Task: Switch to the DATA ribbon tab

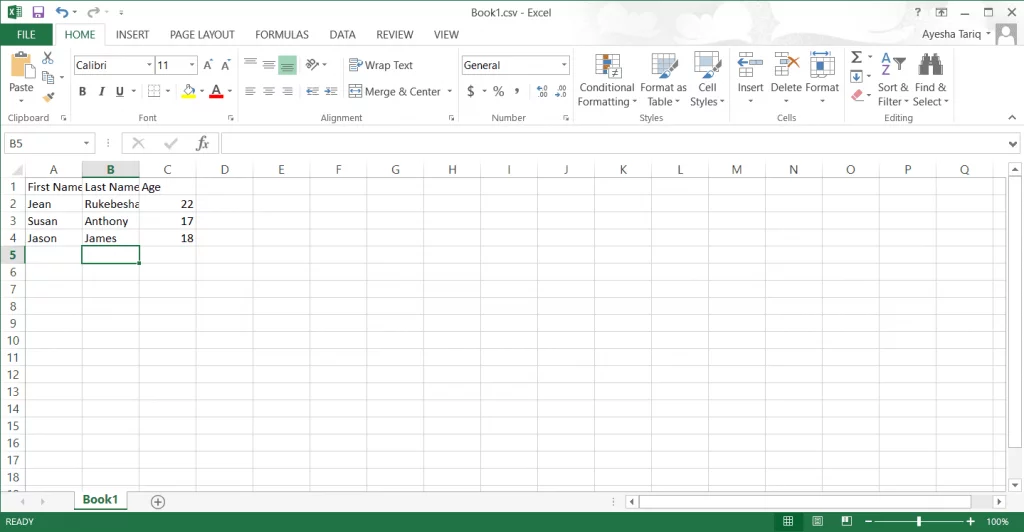Action: [x=342, y=35]
